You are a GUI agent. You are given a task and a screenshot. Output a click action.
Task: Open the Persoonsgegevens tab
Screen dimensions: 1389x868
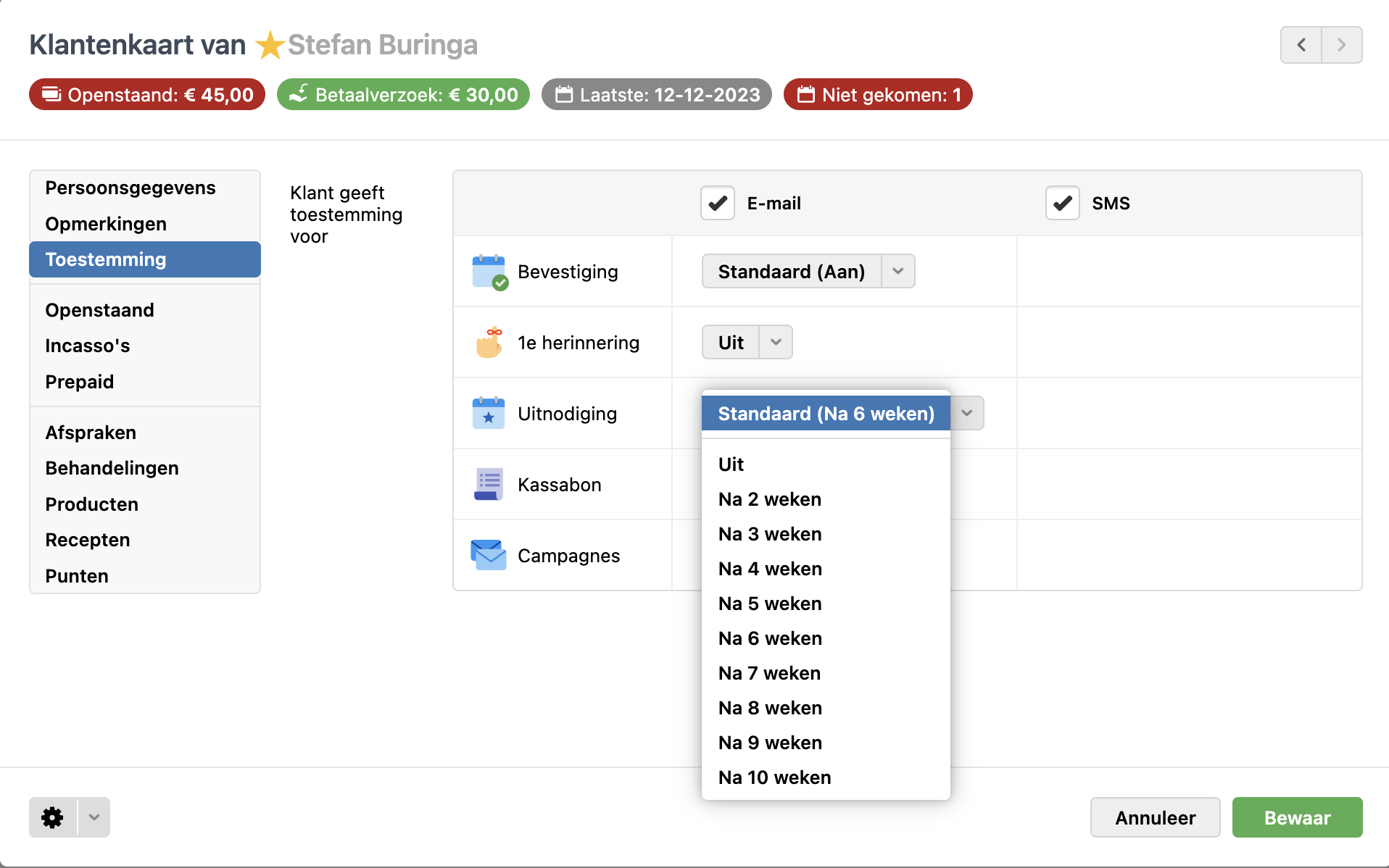130,188
